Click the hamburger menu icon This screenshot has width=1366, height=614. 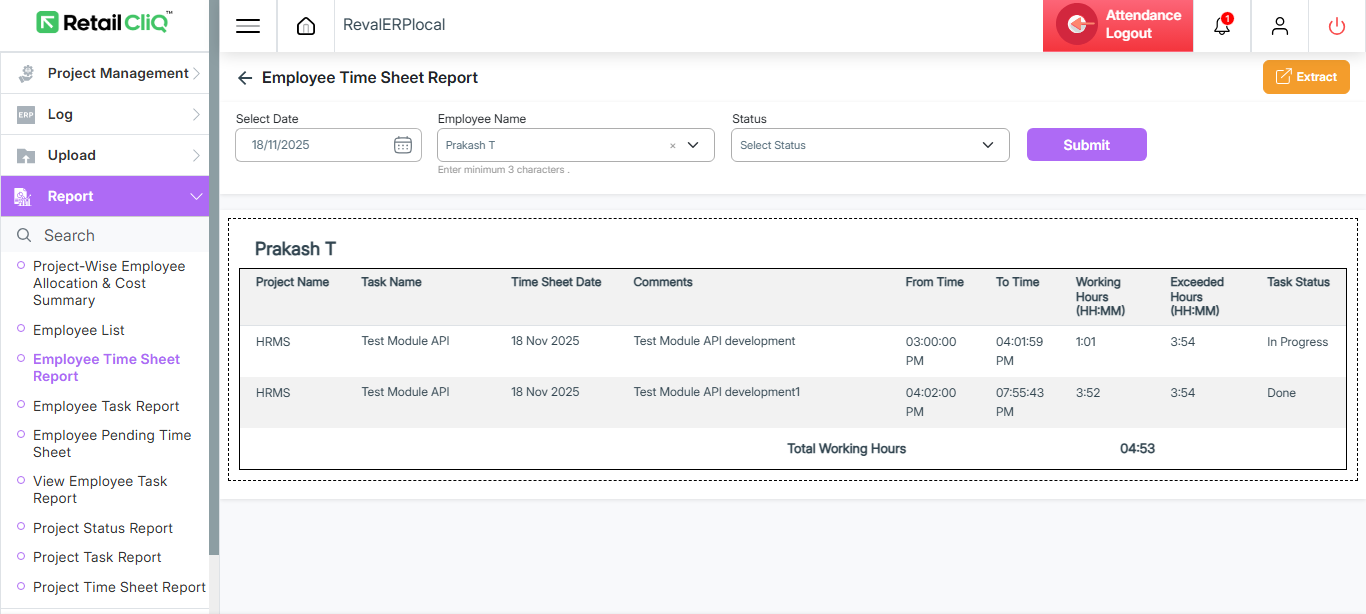pos(248,26)
